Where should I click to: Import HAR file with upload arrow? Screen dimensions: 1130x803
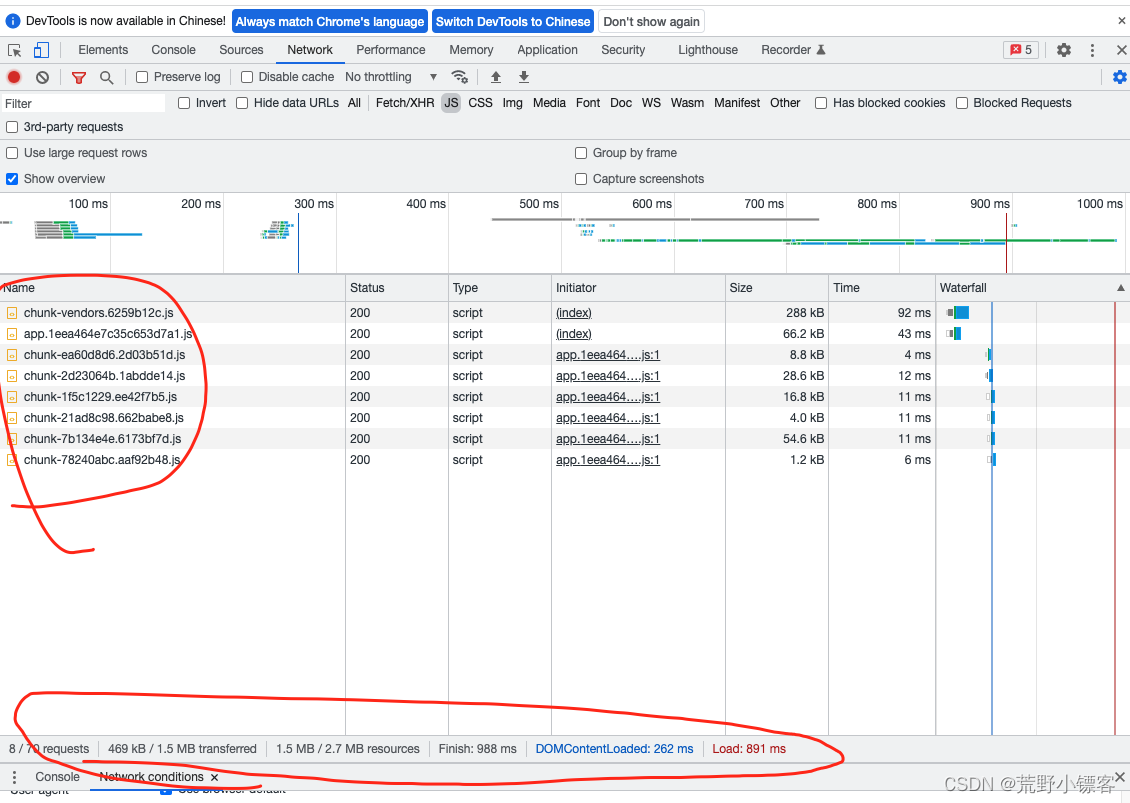pos(496,77)
